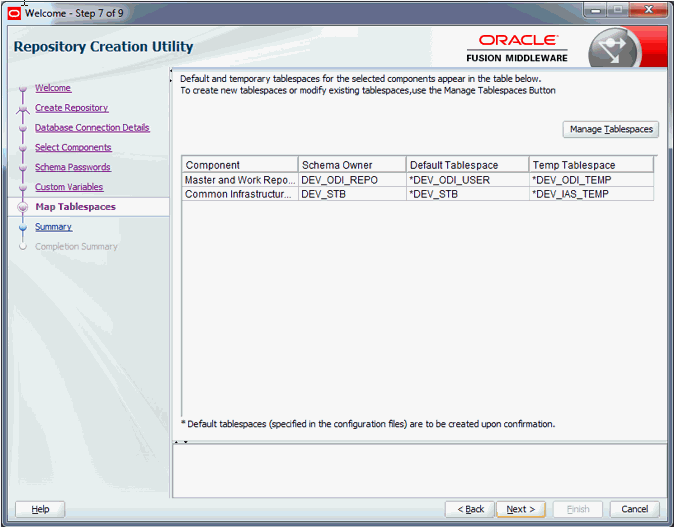Click the Manage Tablespaces button
674x527 pixels.
611,129
